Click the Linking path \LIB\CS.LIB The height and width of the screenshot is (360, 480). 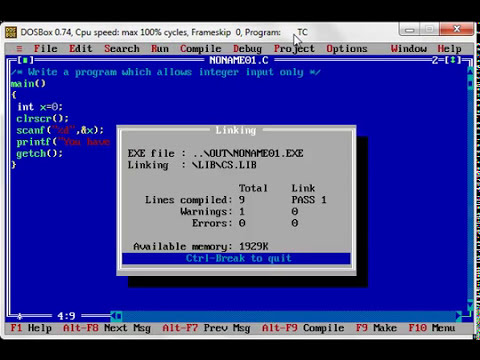pos(224,165)
